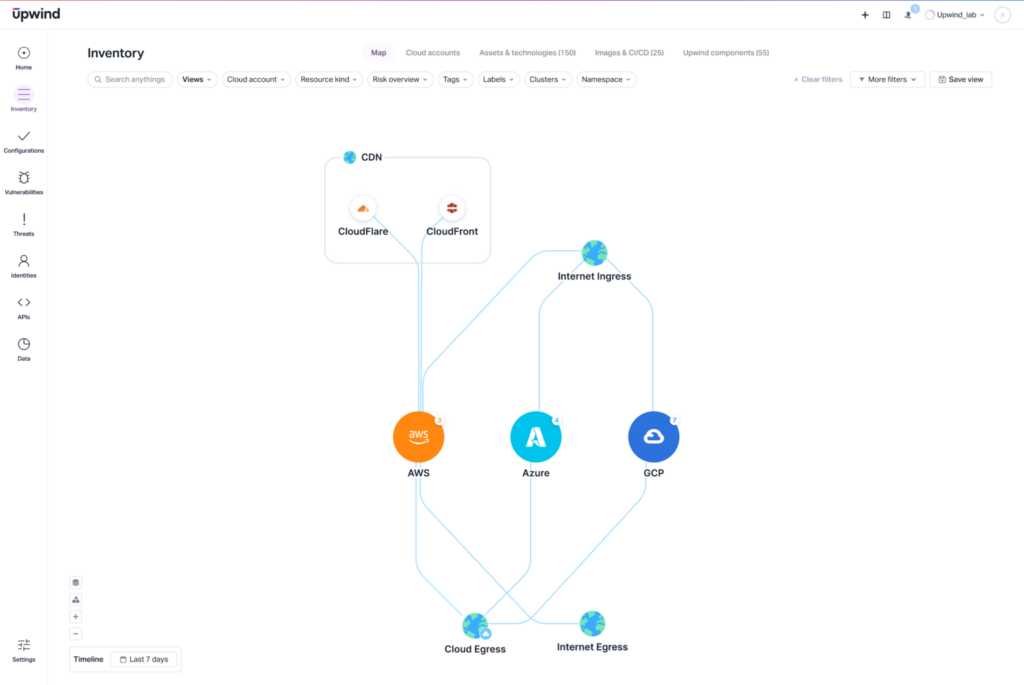Open Images & CI/CD (25) tab
This screenshot has width=1024, height=685.
coord(629,53)
